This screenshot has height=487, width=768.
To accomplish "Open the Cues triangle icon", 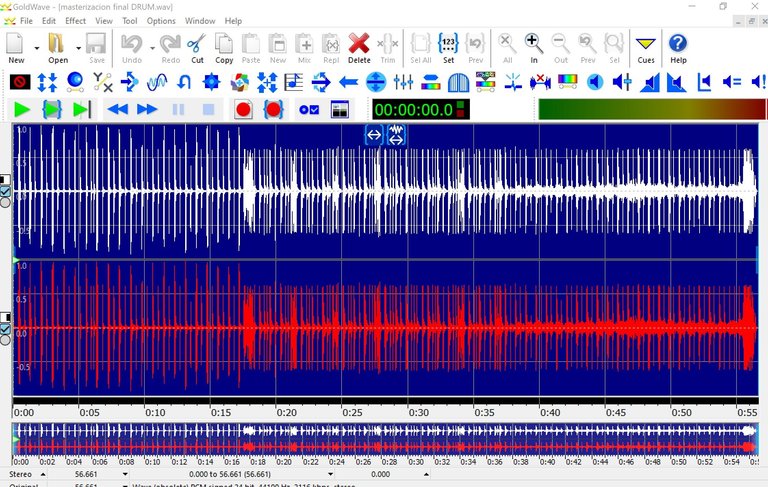I will (x=646, y=49).
